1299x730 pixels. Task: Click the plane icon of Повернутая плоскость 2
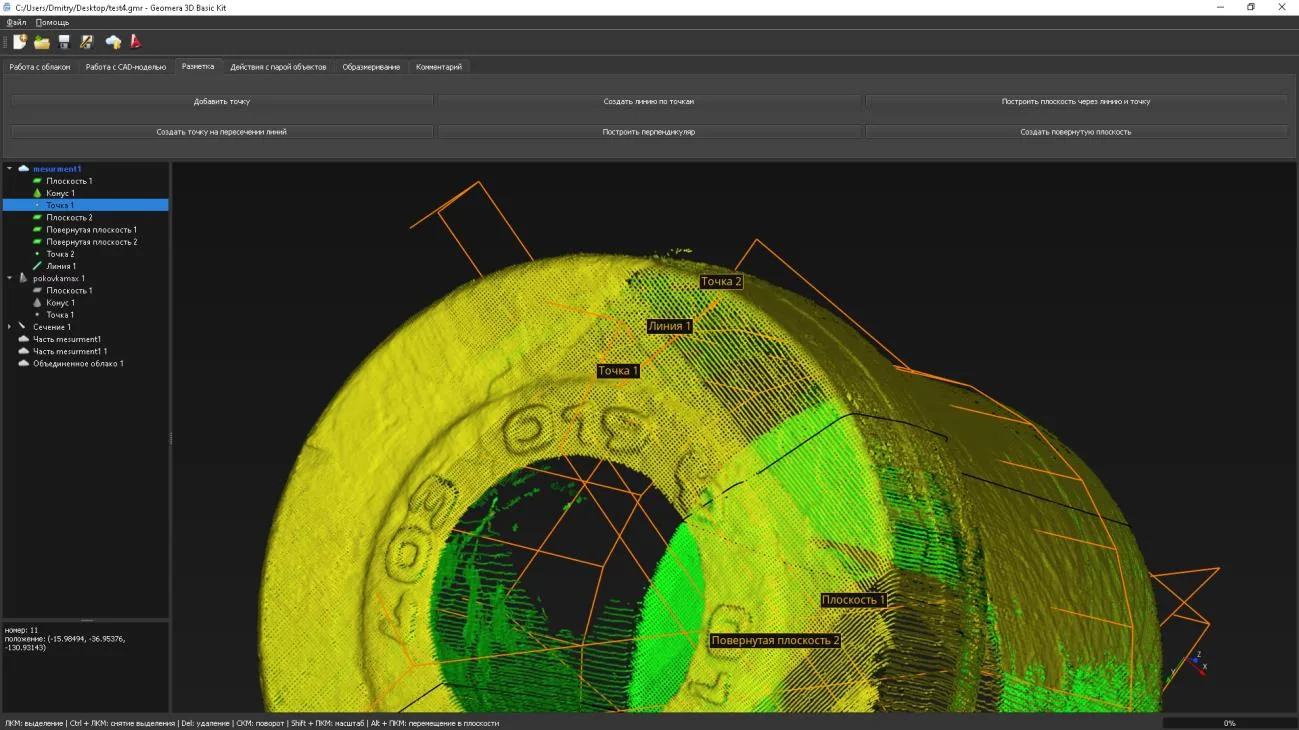(38, 242)
